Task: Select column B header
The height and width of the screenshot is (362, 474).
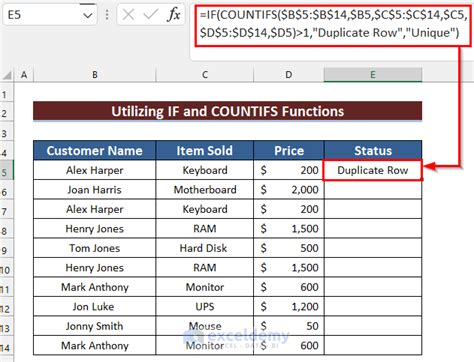Action: point(95,75)
